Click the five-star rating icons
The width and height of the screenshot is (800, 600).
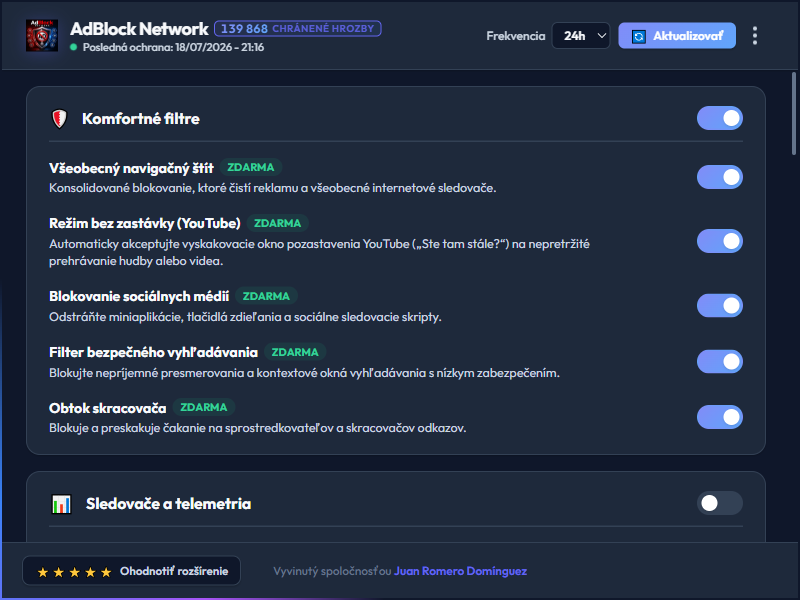tap(74, 572)
